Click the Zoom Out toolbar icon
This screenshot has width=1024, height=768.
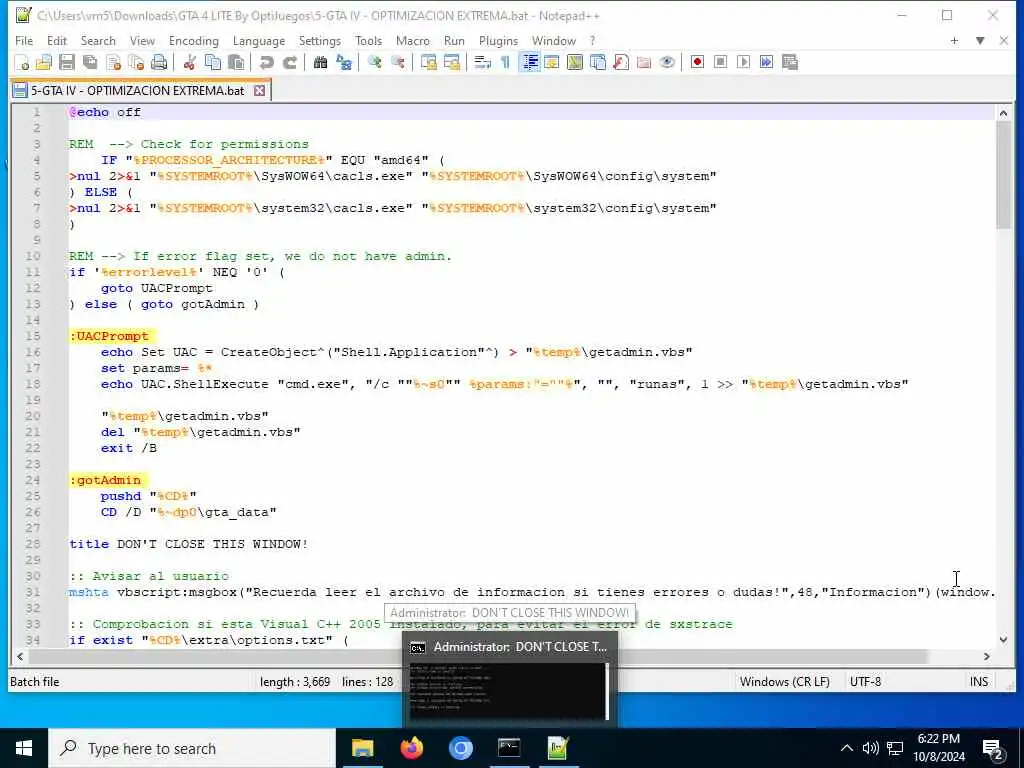click(397, 62)
